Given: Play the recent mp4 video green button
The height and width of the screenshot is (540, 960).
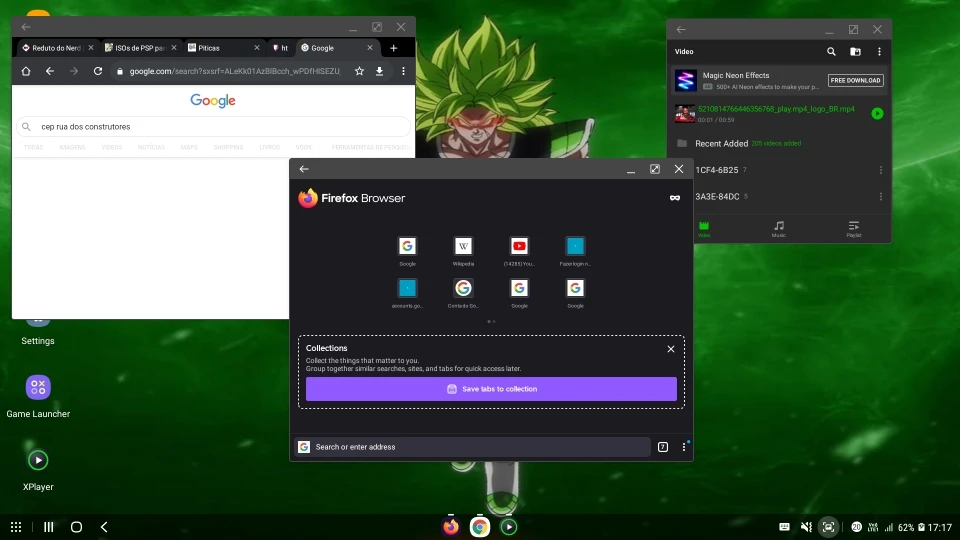Looking at the screenshot, I should click(877, 113).
